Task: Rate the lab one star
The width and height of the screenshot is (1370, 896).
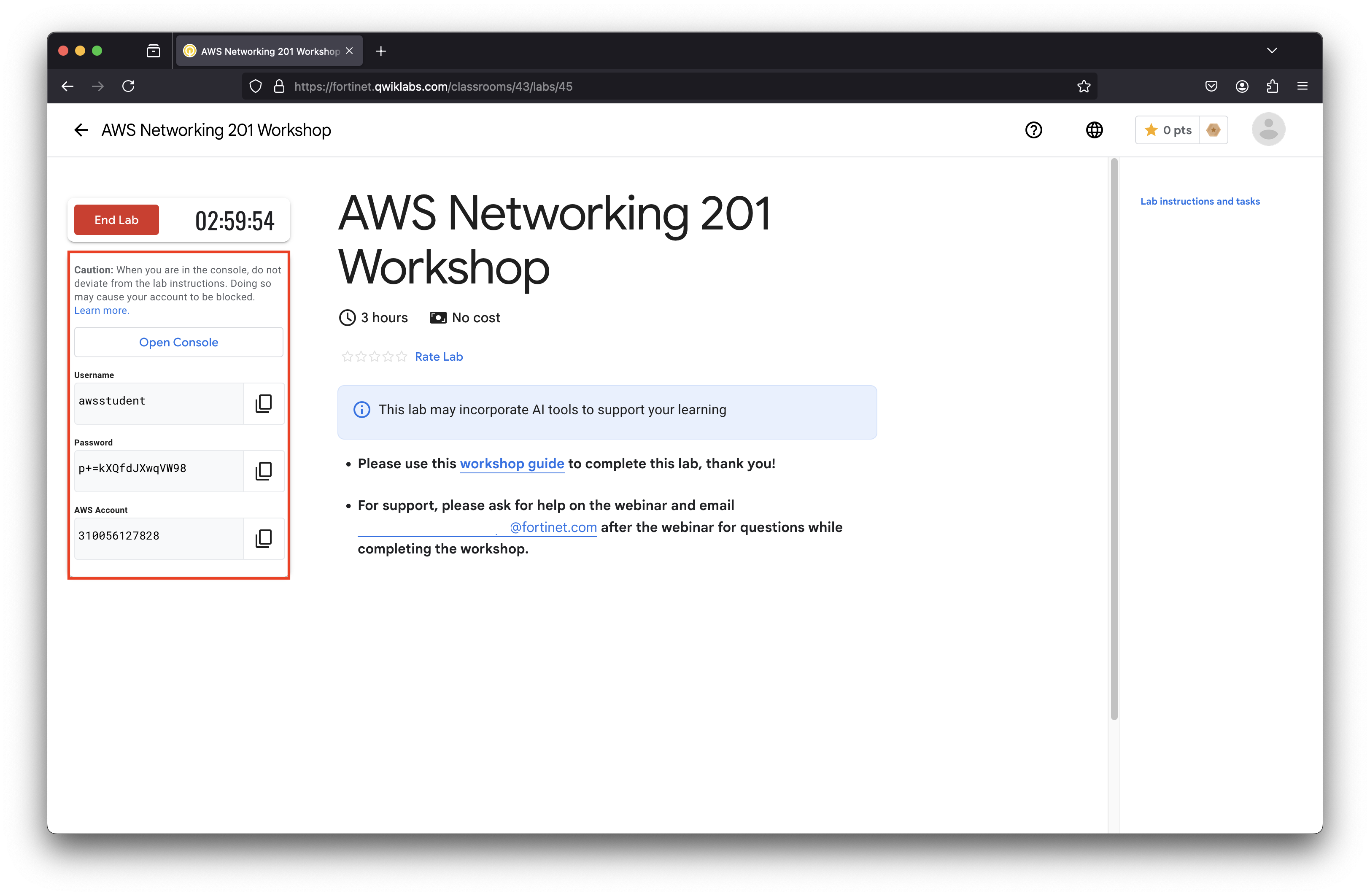Action: tap(347, 356)
